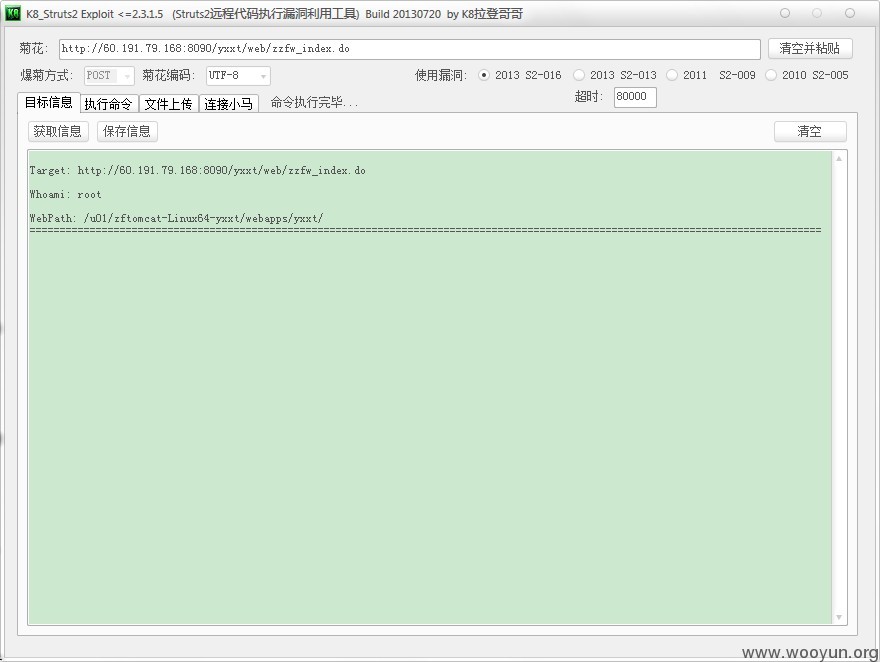The height and width of the screenshot is (662, 880).
Task: Click the 保存信息 button
Action: coord(127,131)
